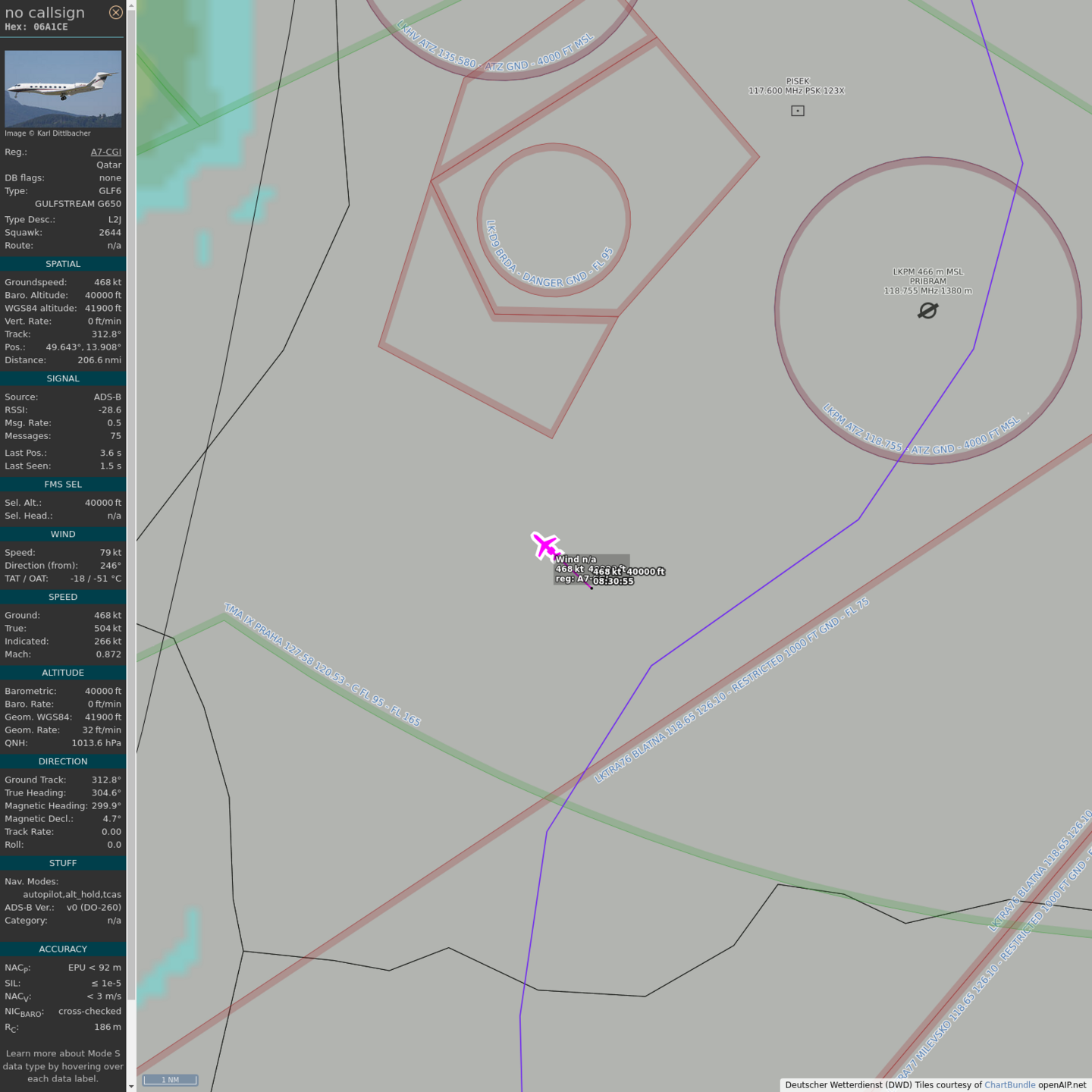
Task: Open the Gulfstream aircraft photo
Action: click(x=63, y=89)
